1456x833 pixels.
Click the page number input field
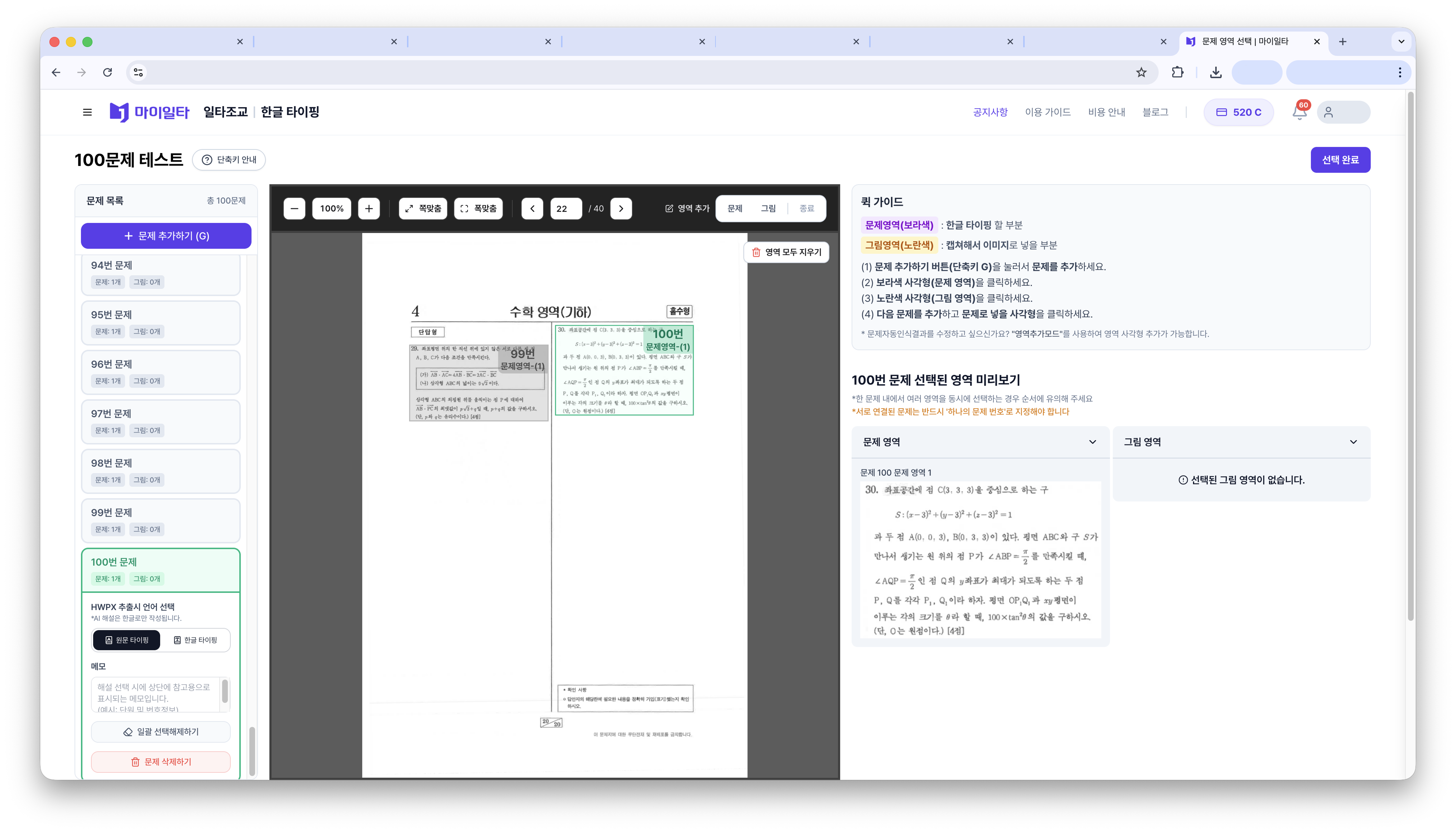tap(566, 208)
